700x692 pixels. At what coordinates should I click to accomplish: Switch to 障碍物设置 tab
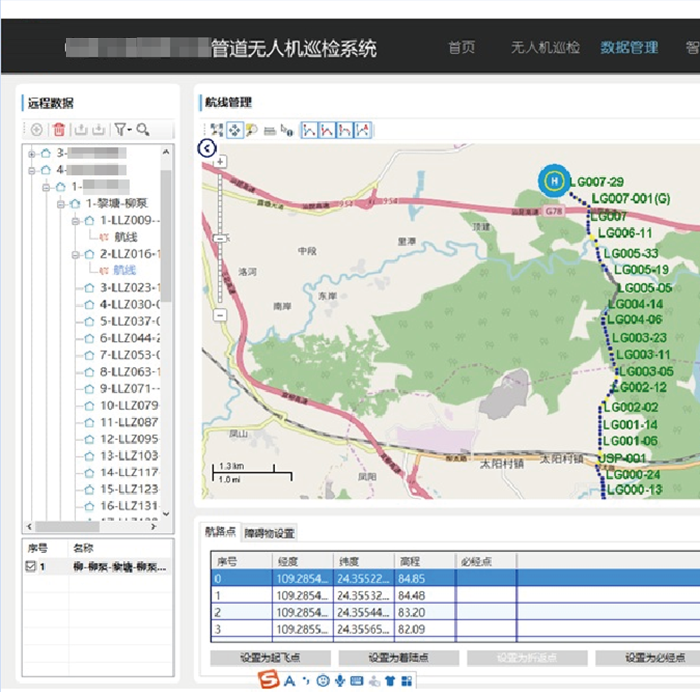[x=269, y=533]
